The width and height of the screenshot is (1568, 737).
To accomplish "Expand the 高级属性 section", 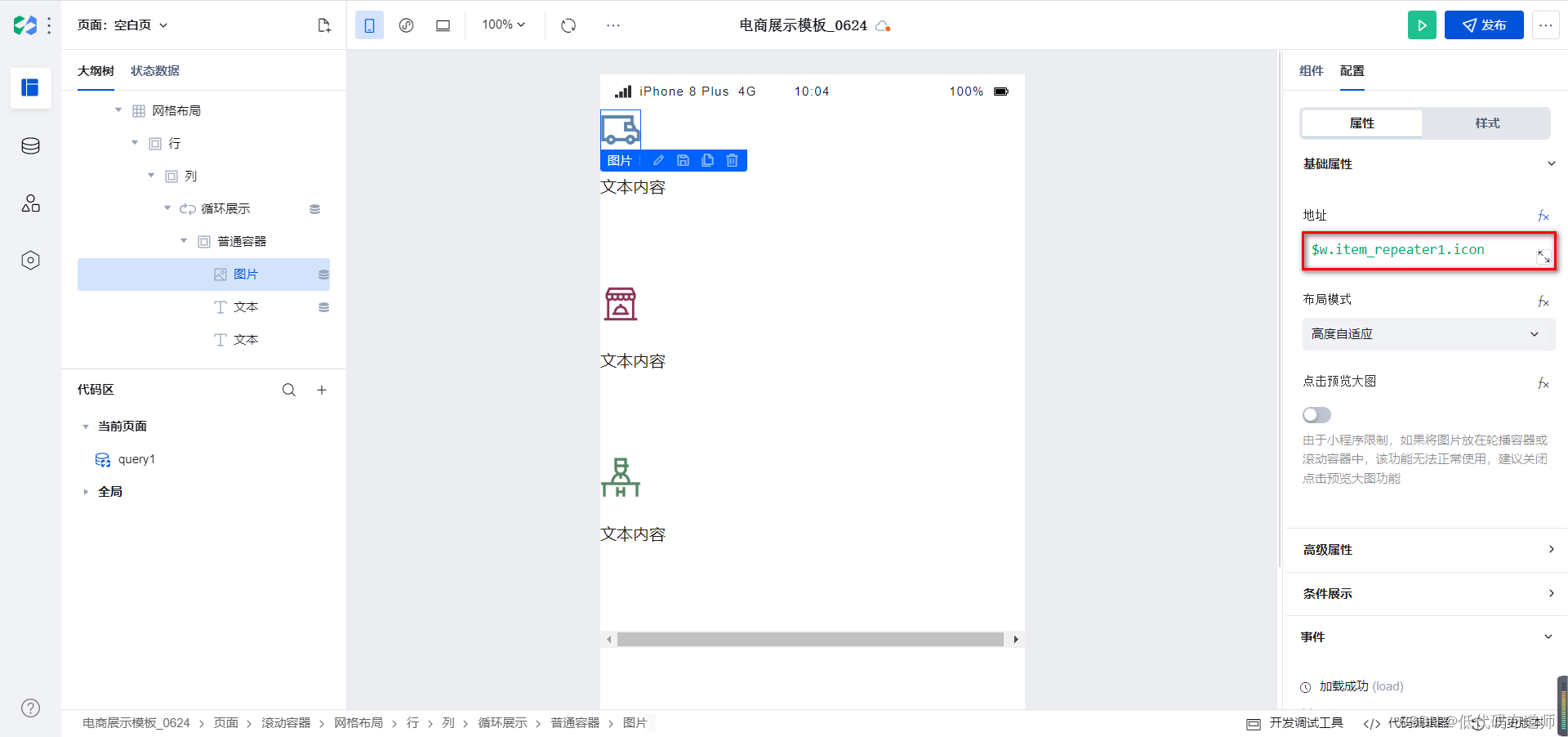I will 1551,550.
